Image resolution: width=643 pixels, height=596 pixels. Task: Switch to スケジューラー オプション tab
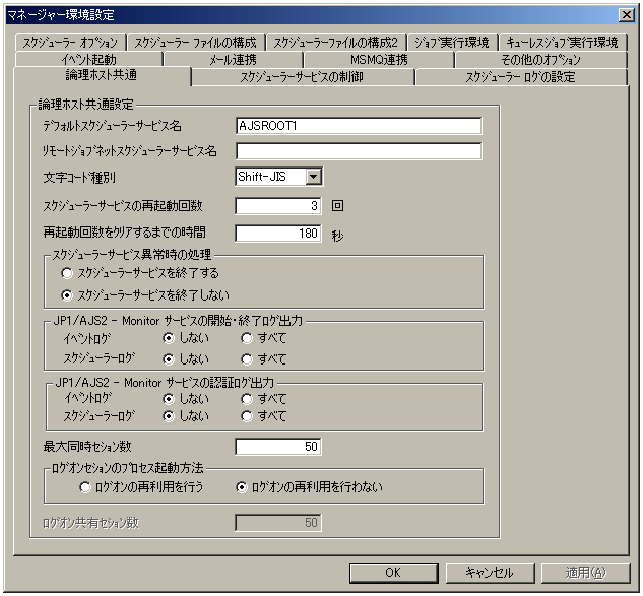[70, 43]
